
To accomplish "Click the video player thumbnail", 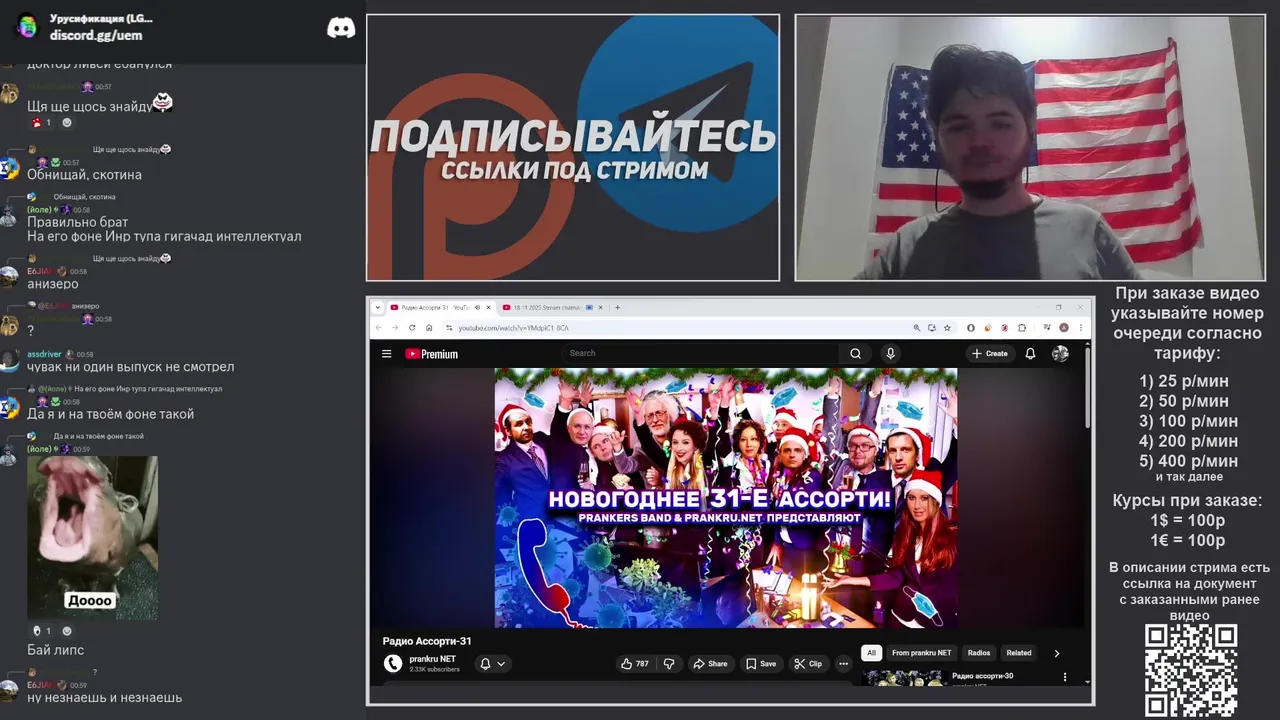I will tap(726, 498).
